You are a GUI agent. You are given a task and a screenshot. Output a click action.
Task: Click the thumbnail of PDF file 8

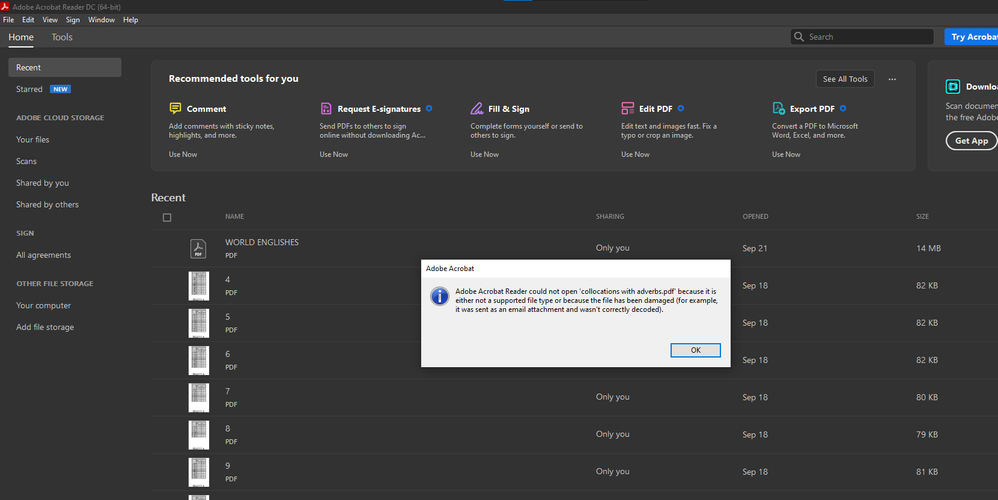tap(199, 434)
